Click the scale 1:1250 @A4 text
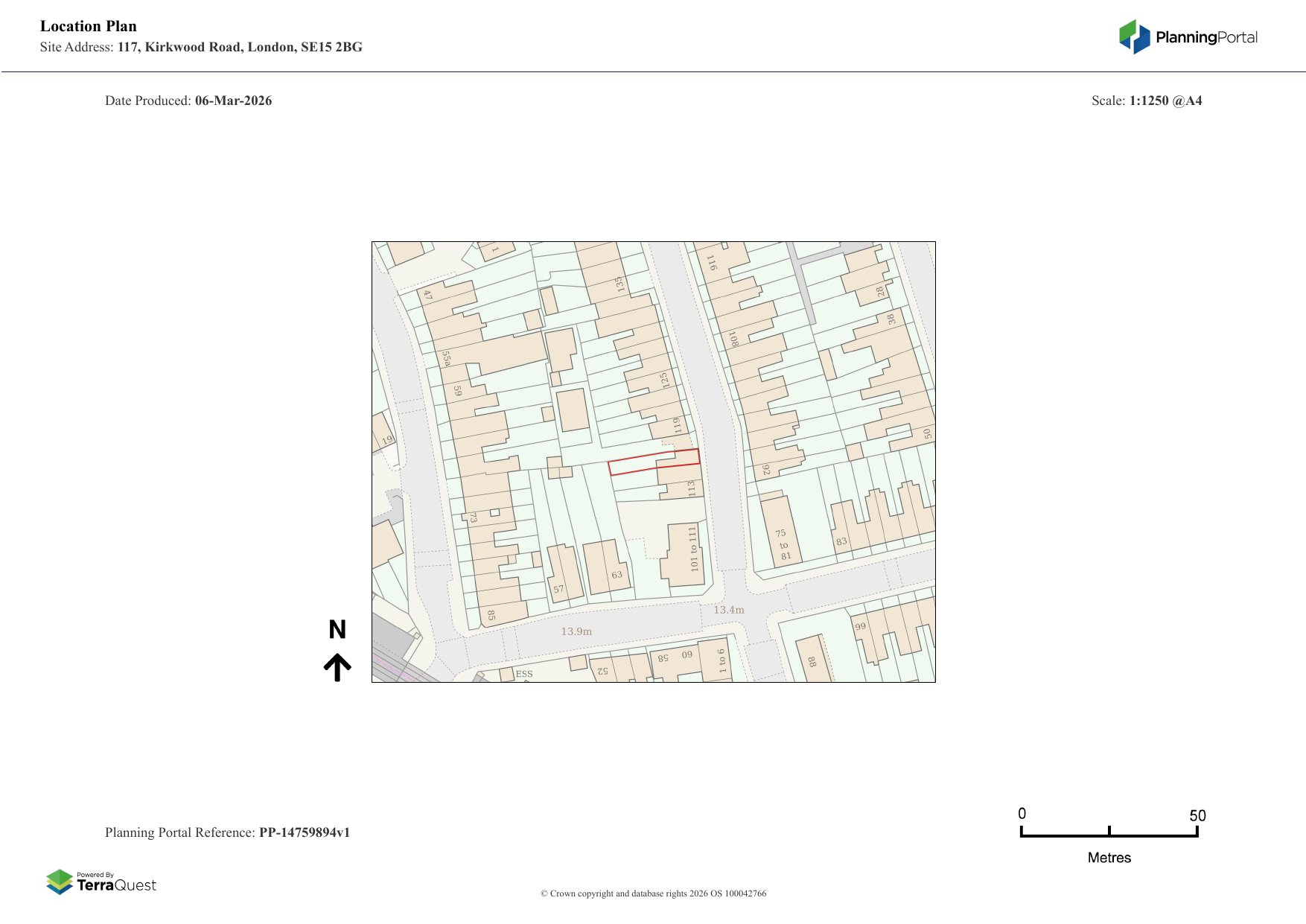Image resolution: width=1306 pixels, height=924 pixels. (x=1165, y=101)
